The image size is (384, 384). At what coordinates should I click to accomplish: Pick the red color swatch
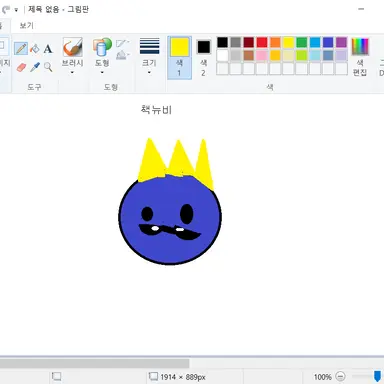tap(262, 42)
